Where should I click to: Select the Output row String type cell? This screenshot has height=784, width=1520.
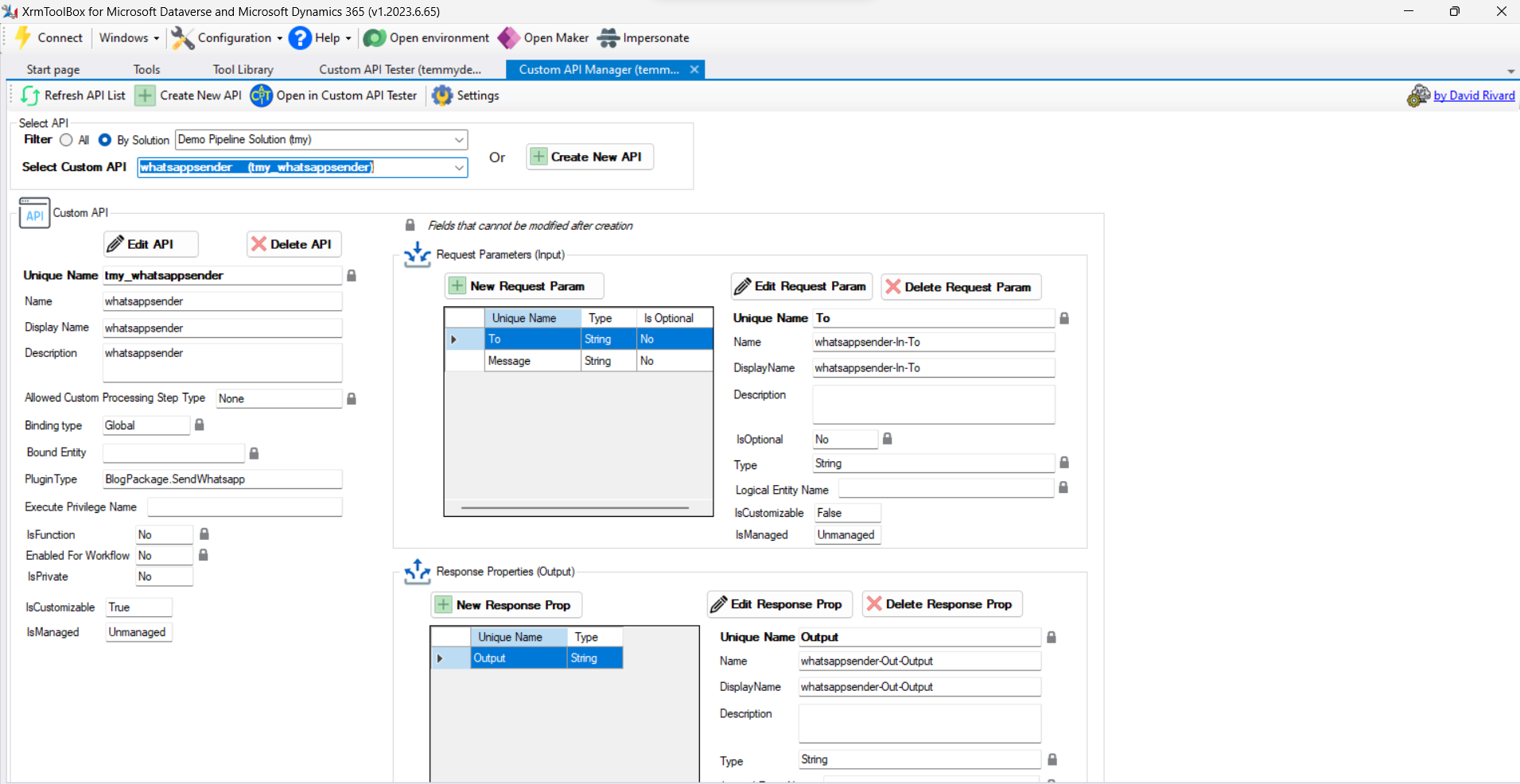(x=594, y=658)
